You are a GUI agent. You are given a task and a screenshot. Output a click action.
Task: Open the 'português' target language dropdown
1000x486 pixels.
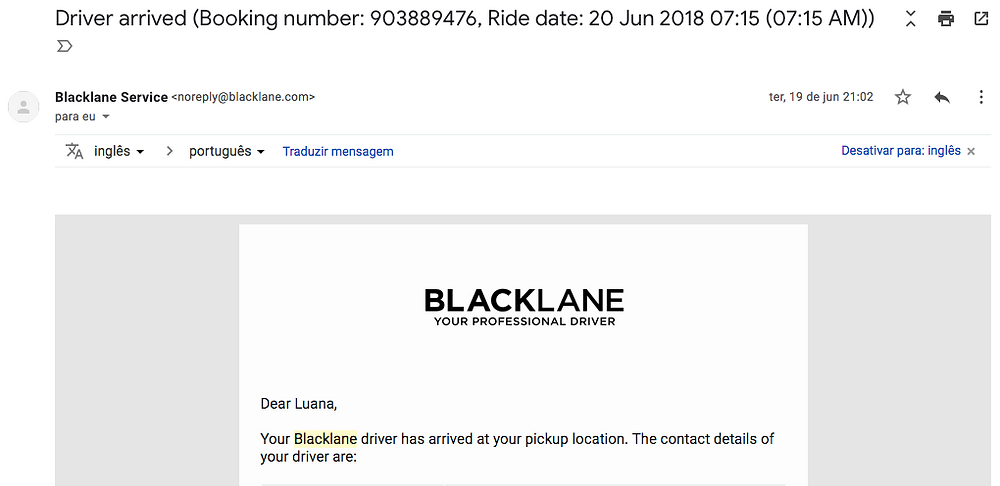(x=227, y=152)
